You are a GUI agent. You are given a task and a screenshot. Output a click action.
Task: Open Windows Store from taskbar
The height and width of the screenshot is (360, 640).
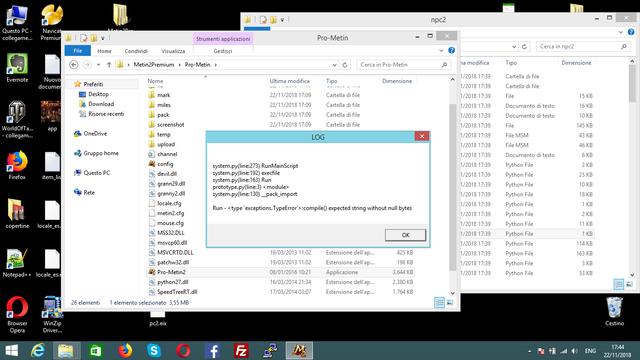96,351
